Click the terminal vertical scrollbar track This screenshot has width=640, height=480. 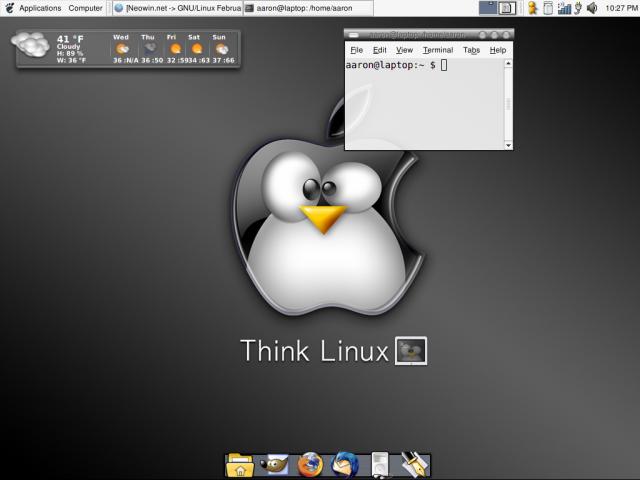[508, 104]
